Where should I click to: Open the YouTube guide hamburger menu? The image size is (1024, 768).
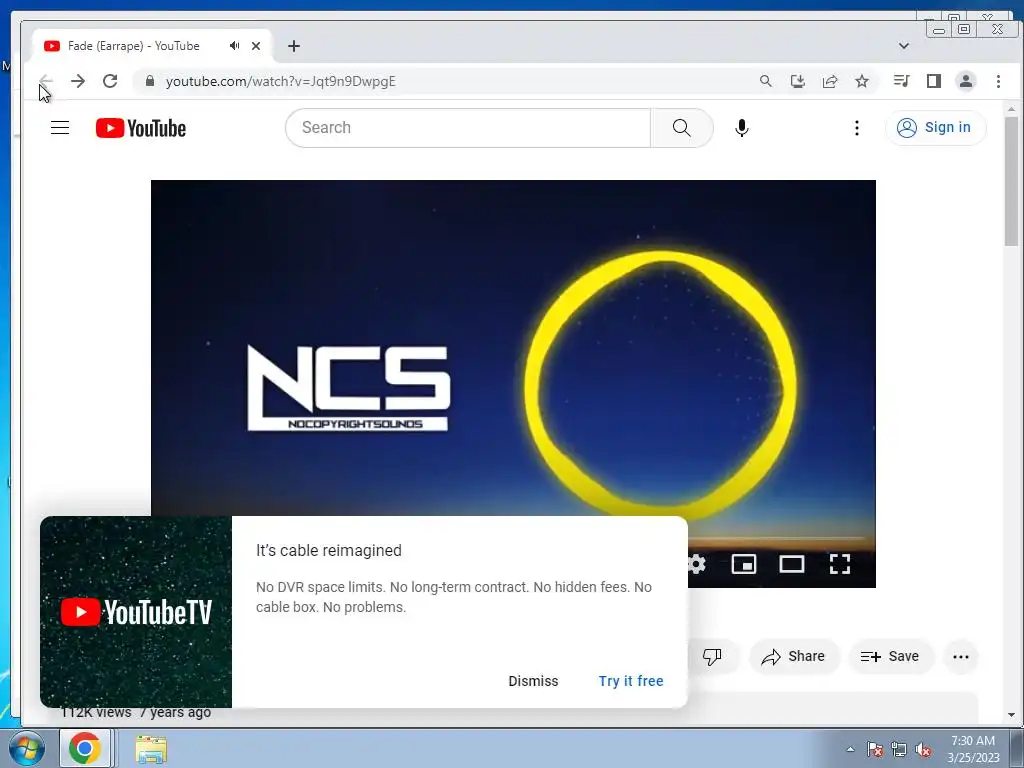pyautogui.click(x=60, y=127)
